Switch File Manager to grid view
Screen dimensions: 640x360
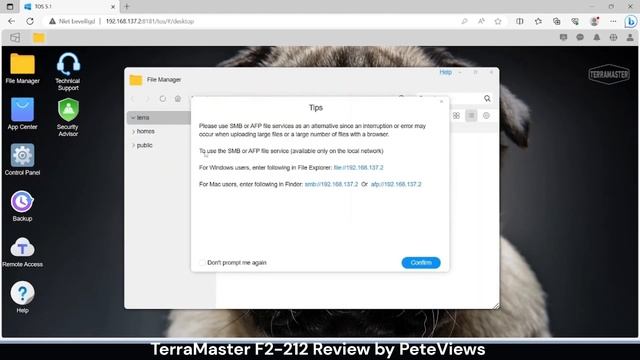[x=456, y=116]
